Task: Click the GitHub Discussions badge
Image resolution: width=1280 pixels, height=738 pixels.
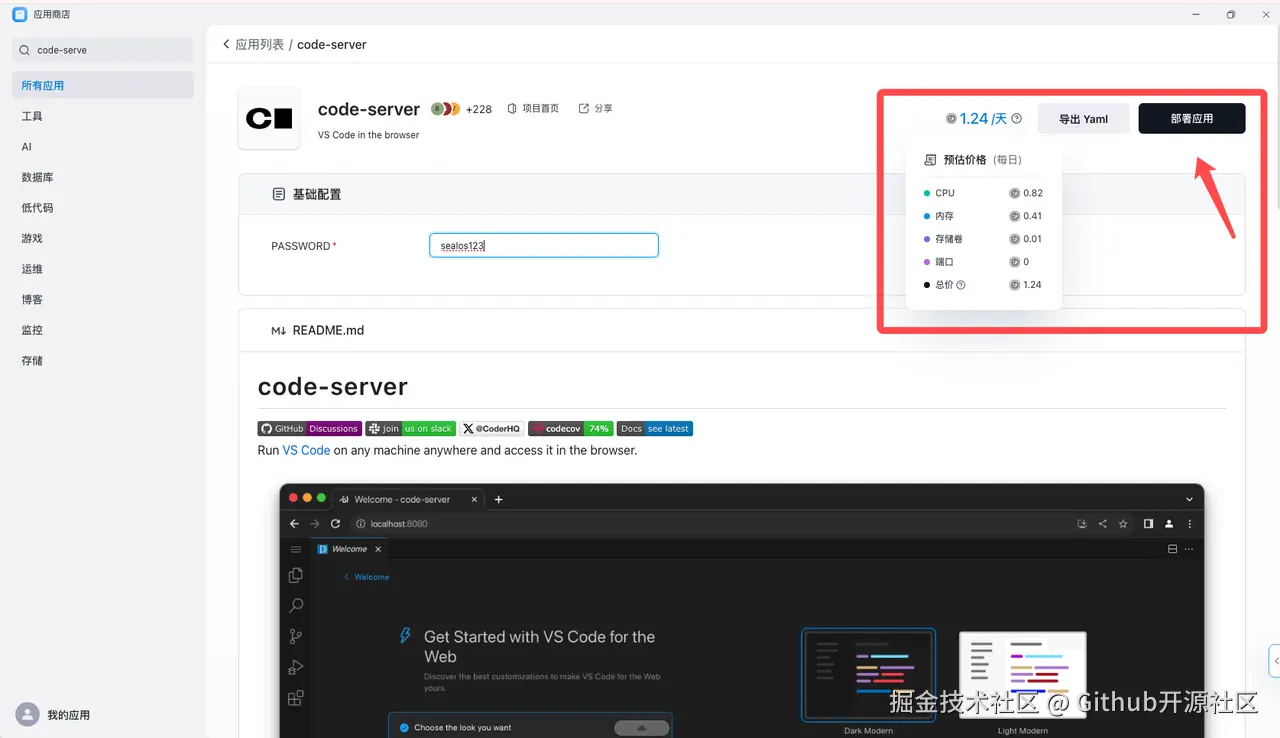Action: 310,428
